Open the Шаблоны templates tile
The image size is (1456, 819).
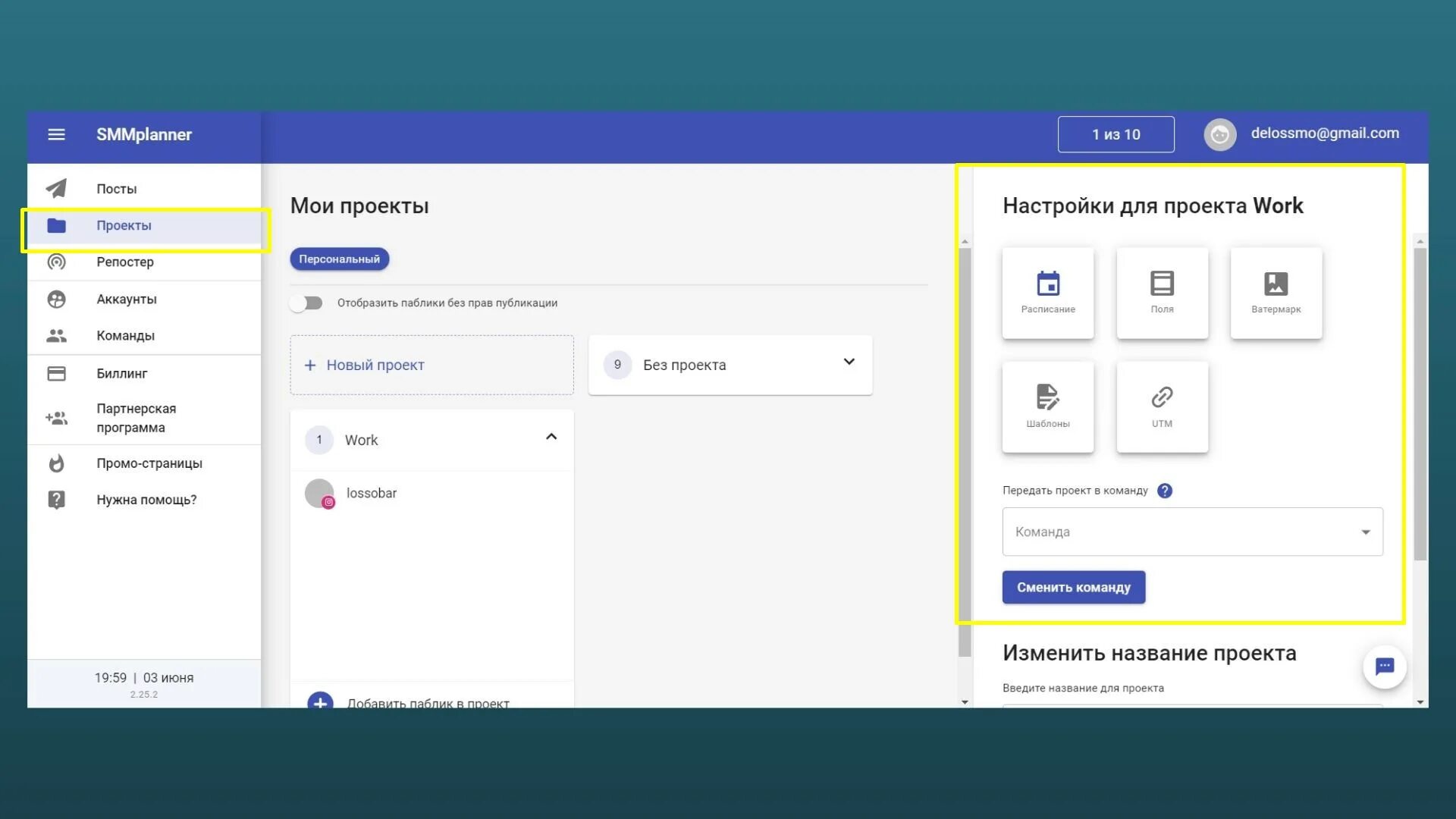[1047, 406]
